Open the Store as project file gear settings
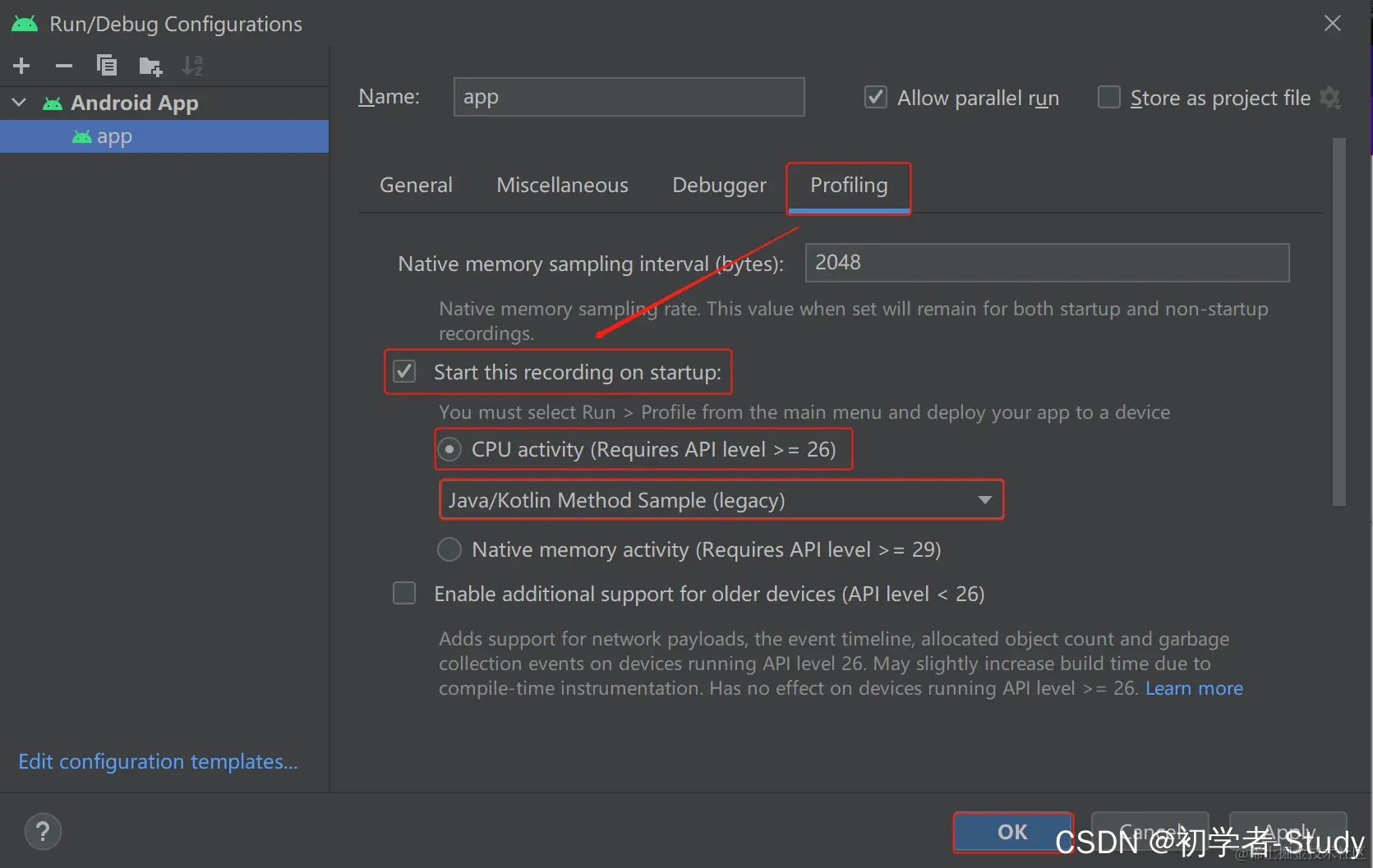The width and height of the screenshot is (1373, 868). (1330, 98)
